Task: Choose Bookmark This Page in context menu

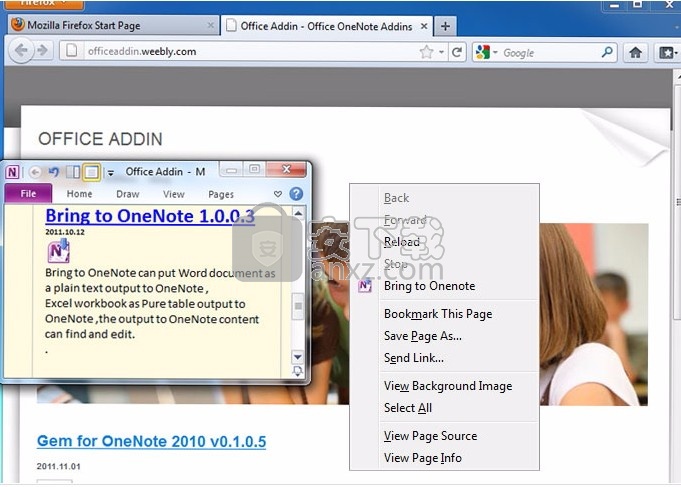Action: pos(444,314)
